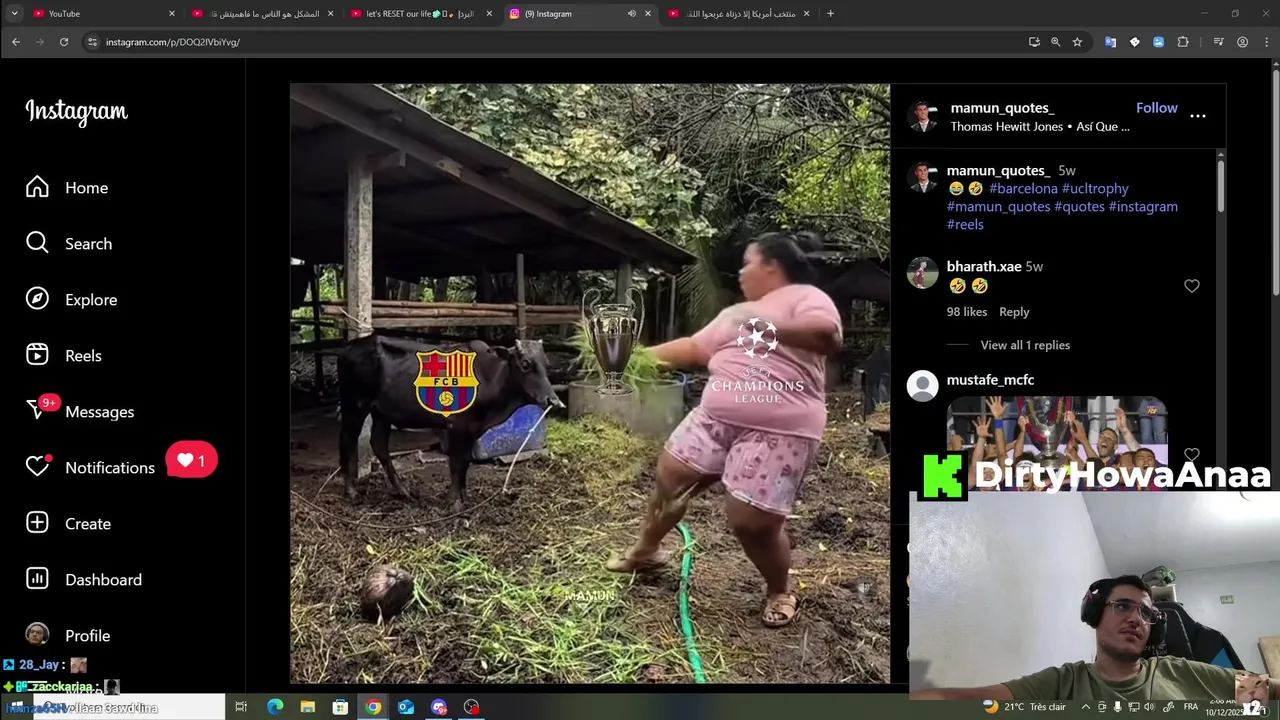The height and width of the screenshot is (720, 1280).
Task: Open the zoom magnifier in address bar
Action: click(1055, 42)
